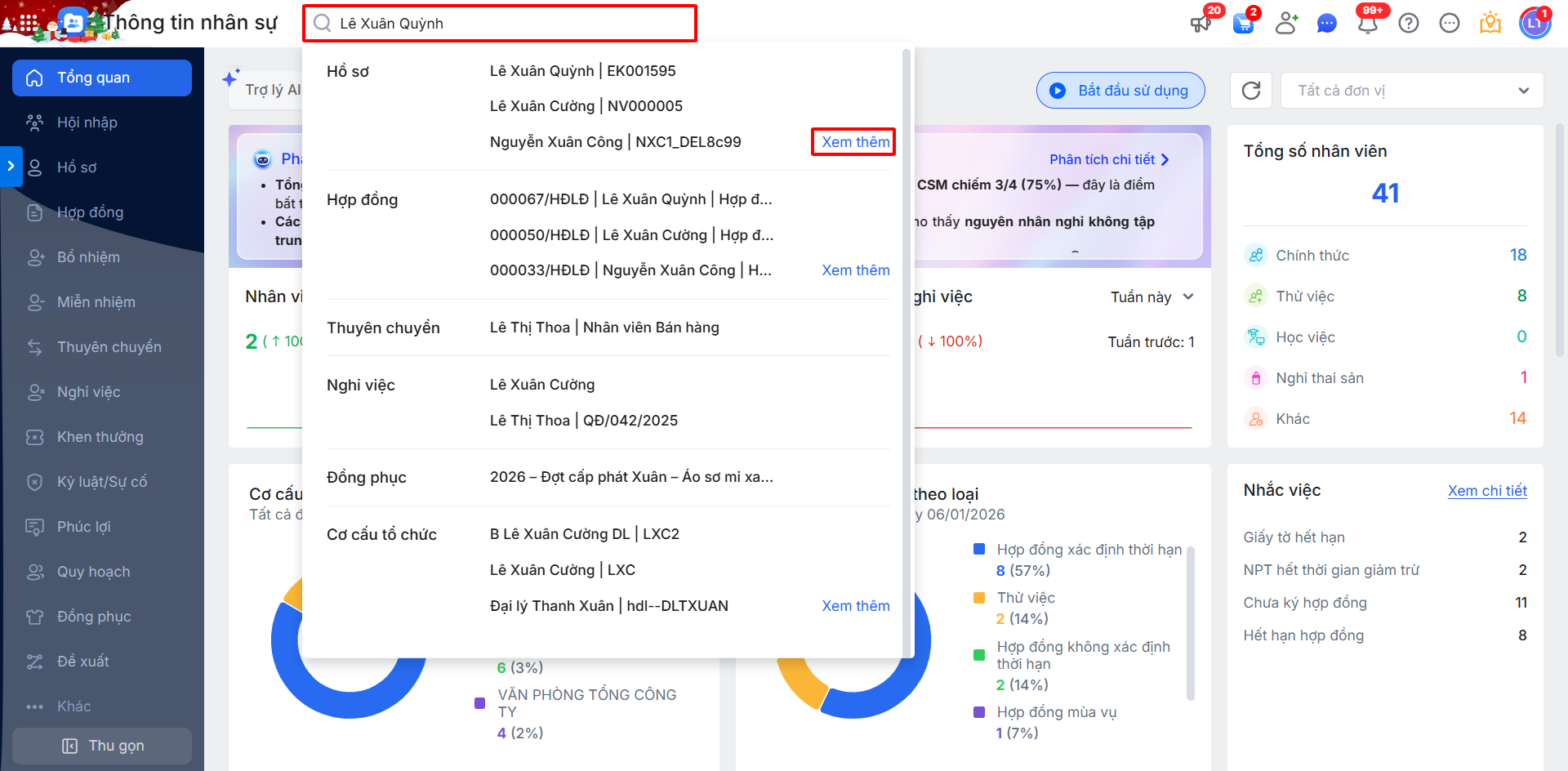
Task: Click the Bổ nhiệm sidebar icon
Action: coord(35,257)
